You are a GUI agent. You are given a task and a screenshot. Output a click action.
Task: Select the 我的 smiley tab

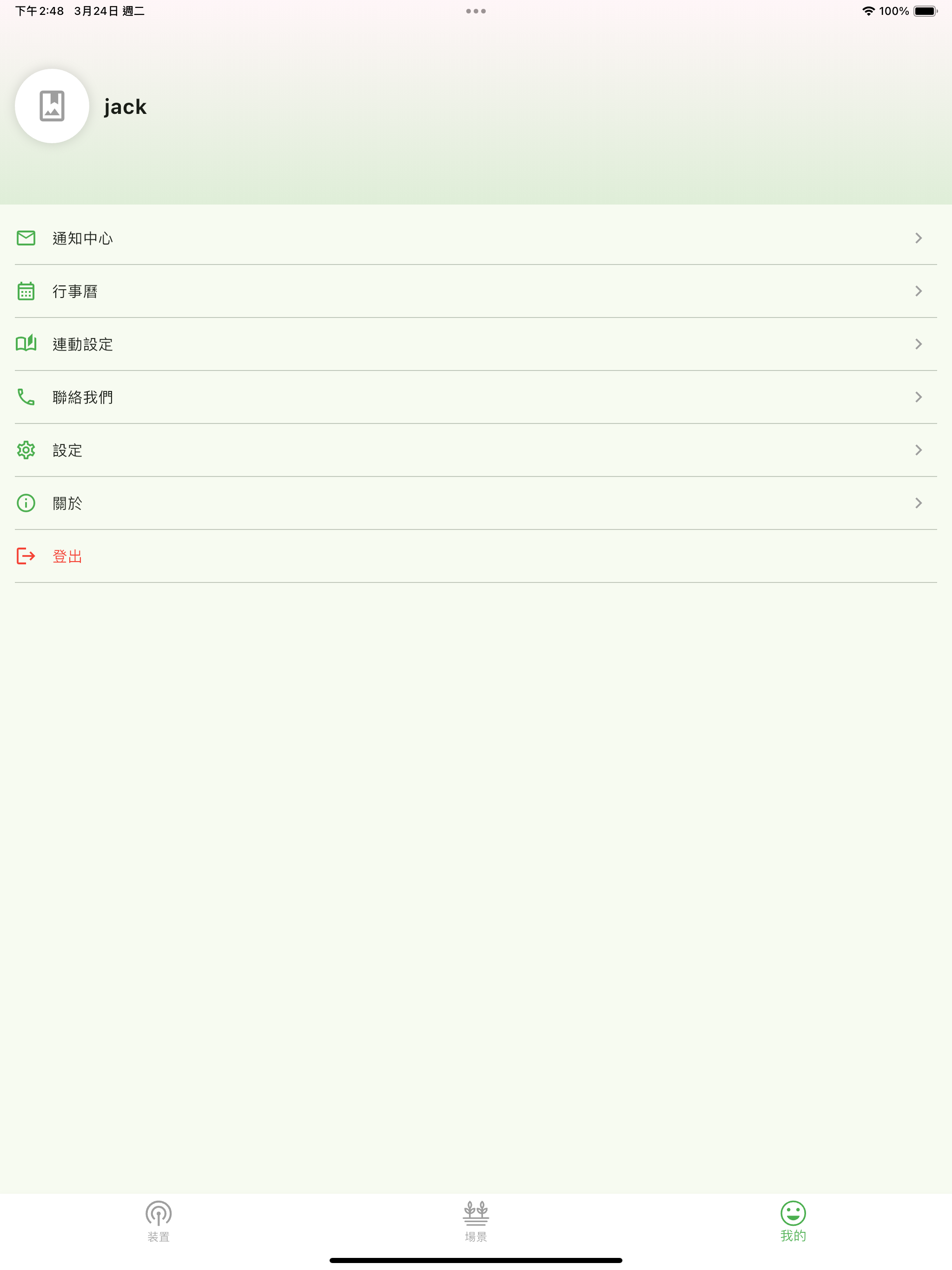(793, 1222)
